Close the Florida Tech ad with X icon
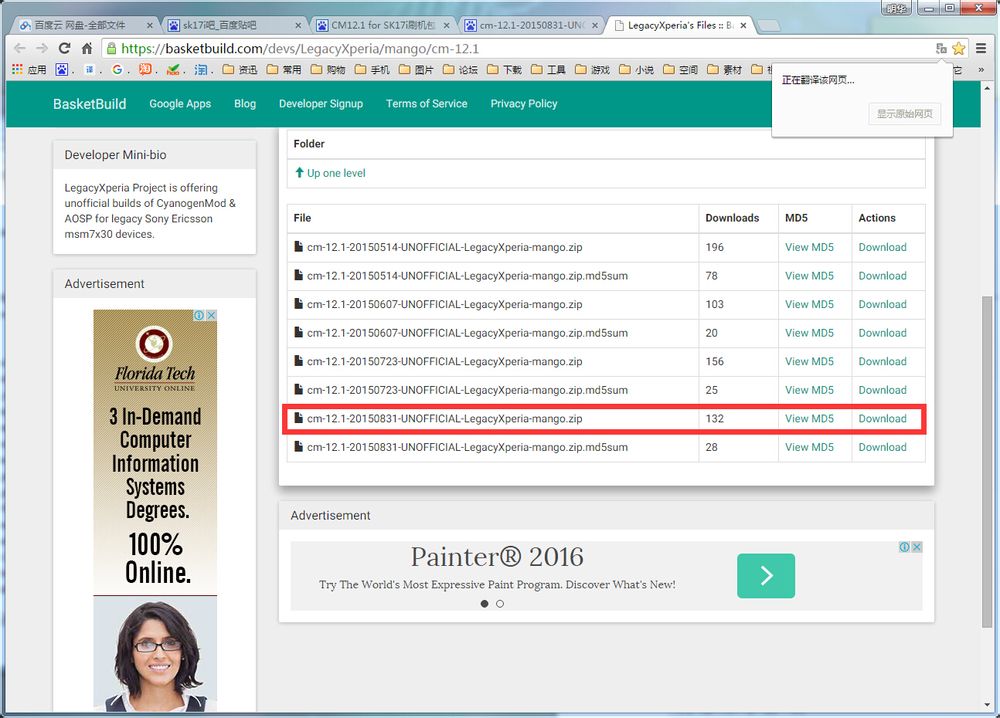1000x718 pixels. click(211, 315)
